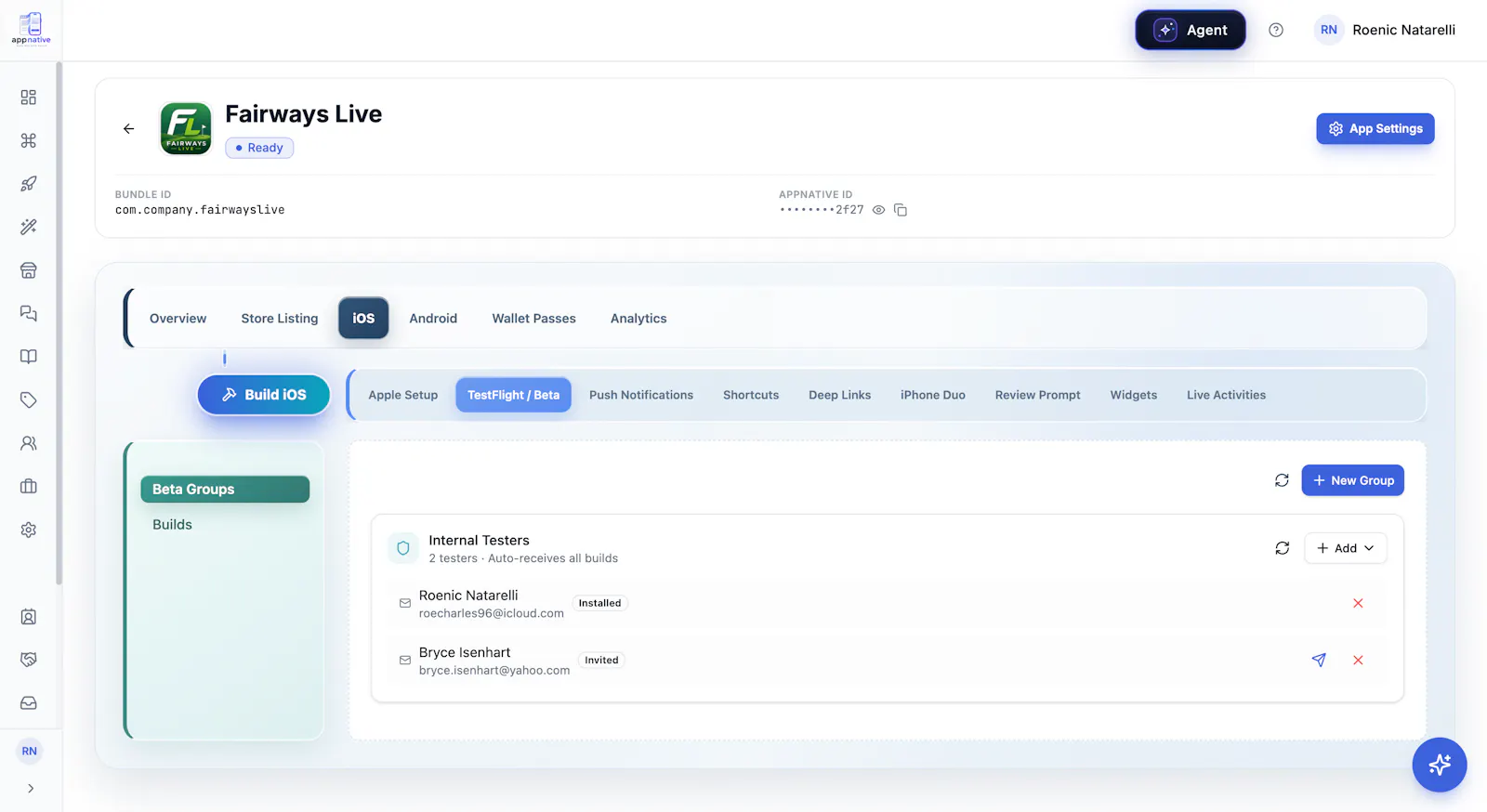Click the contact badge sidebar icon
This screenshot has height=812, width=1487.
(29, 617)
